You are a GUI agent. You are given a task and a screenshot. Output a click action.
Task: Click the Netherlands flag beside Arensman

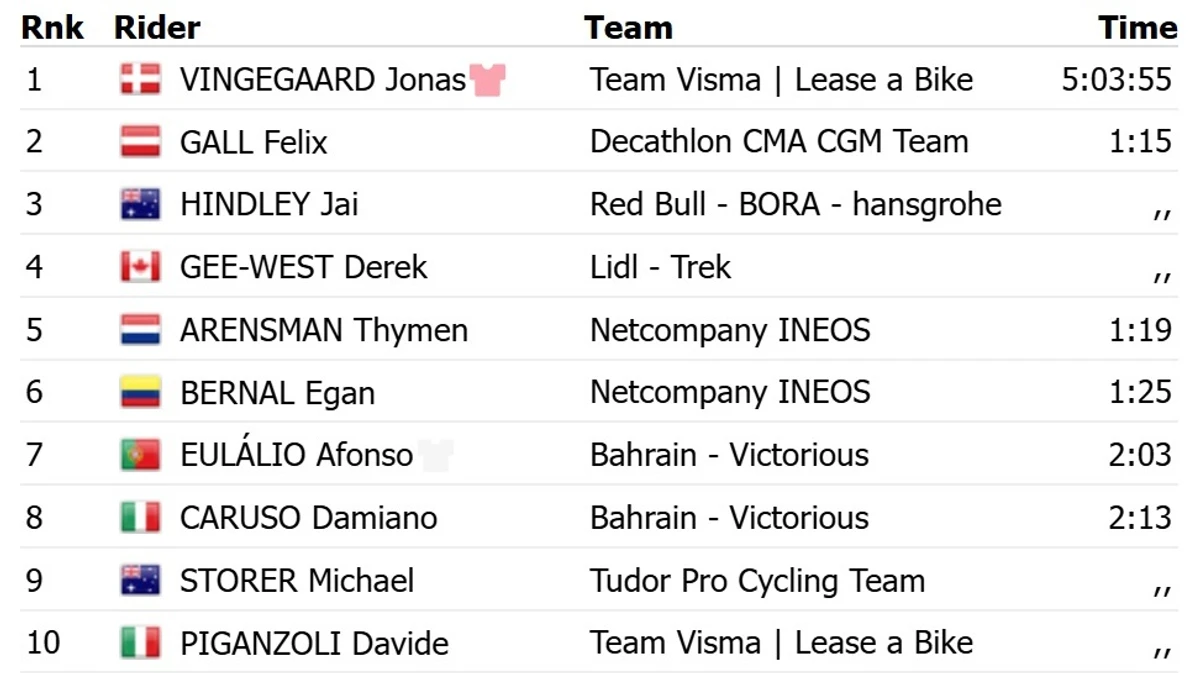pos(140,330)
